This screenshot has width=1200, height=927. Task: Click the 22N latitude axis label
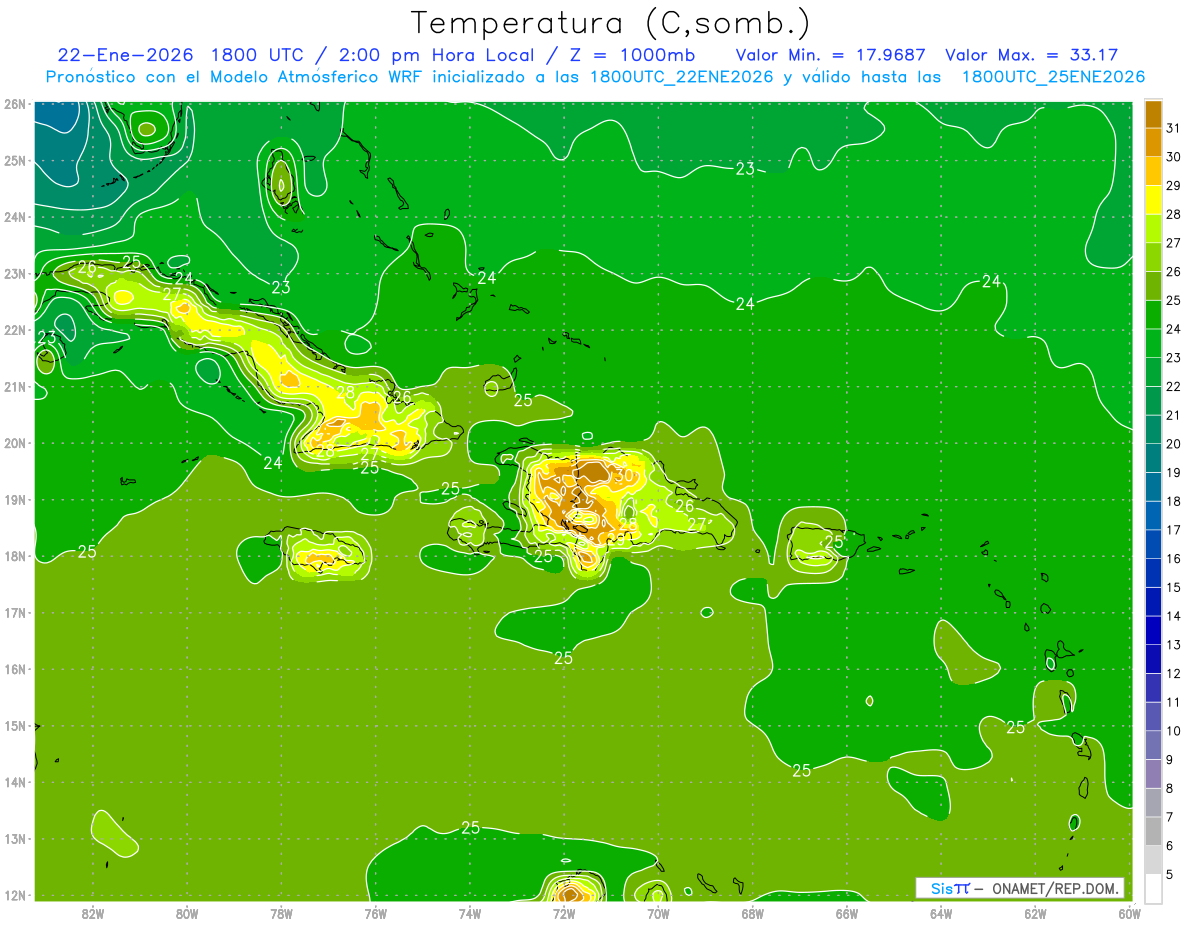[15, 330]
